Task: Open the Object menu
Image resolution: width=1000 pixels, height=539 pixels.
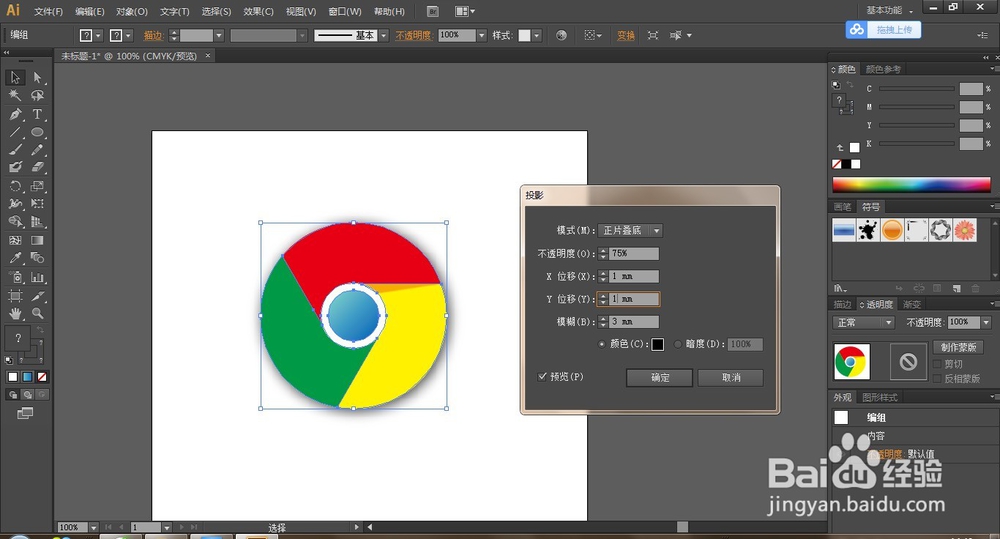Action: click(x=132, y=11)
